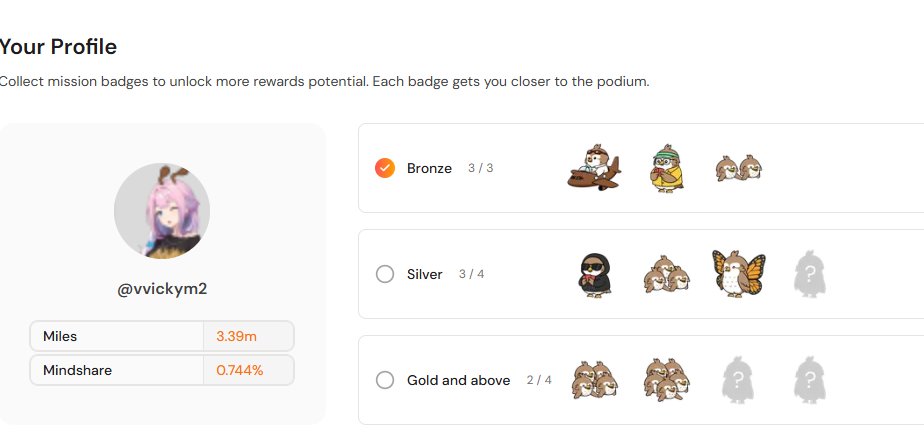
Task: Click the Your Profile heading
Action: pyautogui.click(x=58, y=46)
